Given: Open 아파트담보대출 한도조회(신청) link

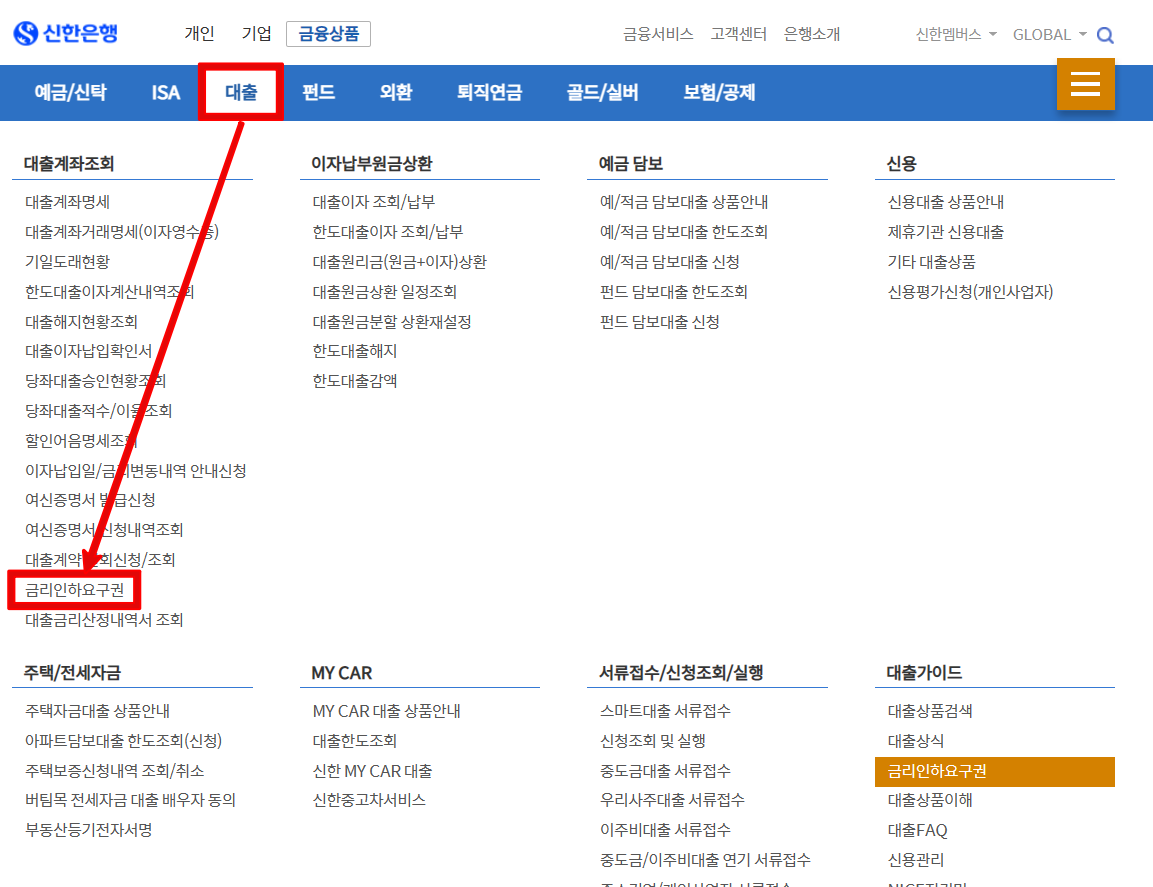Looking at the screenshot, I should click(x=124, y=741).
